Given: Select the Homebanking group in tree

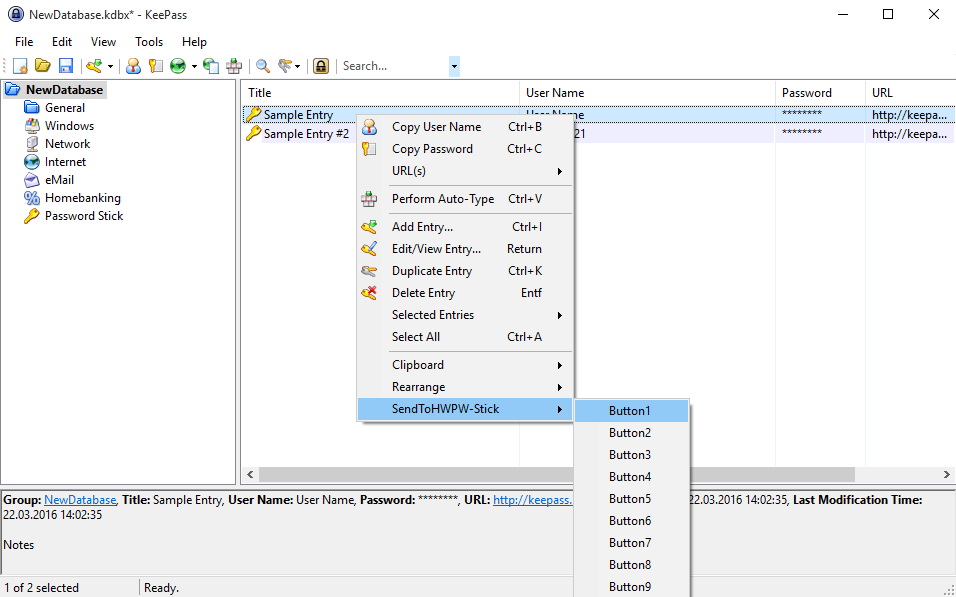Looking at the screenshot, I should [x=83, y=198].
